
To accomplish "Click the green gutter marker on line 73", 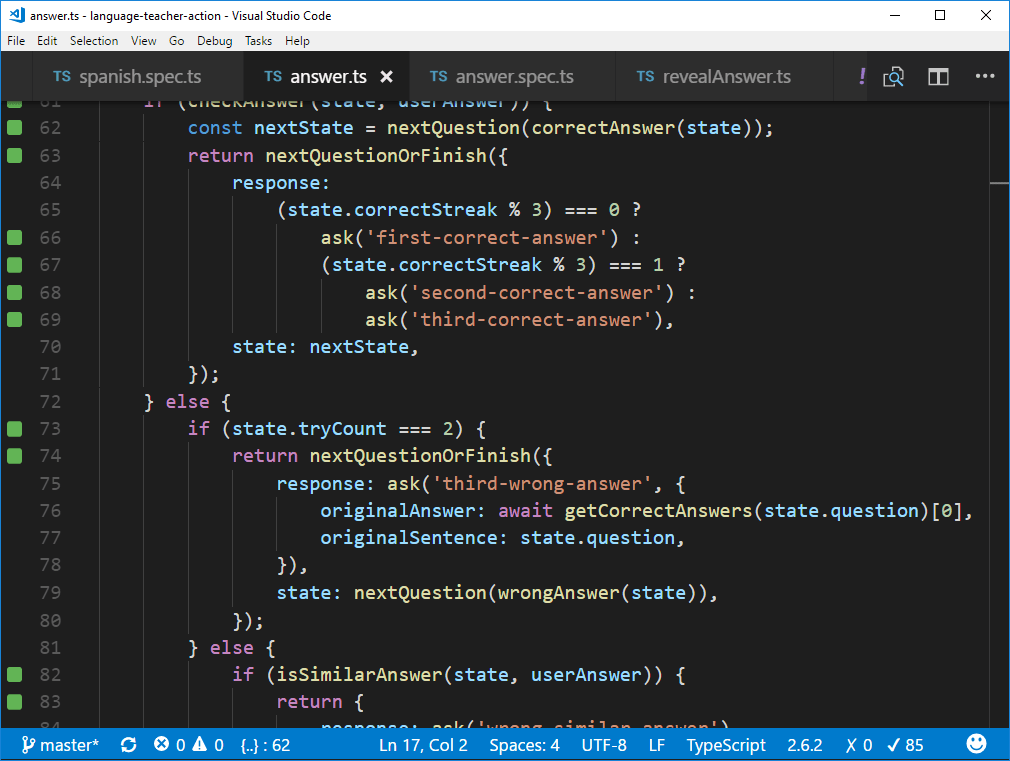I will (14, 429).
